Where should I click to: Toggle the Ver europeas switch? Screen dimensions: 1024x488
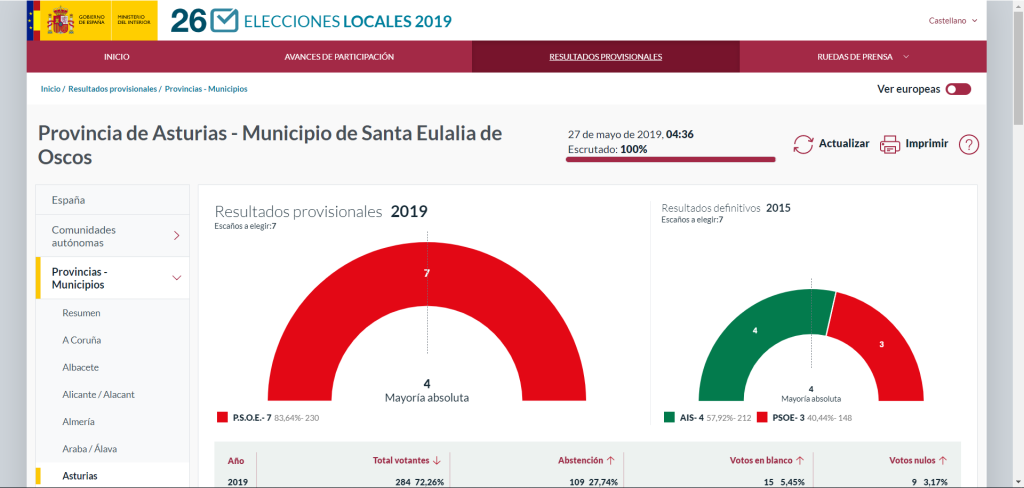(958, 89)
